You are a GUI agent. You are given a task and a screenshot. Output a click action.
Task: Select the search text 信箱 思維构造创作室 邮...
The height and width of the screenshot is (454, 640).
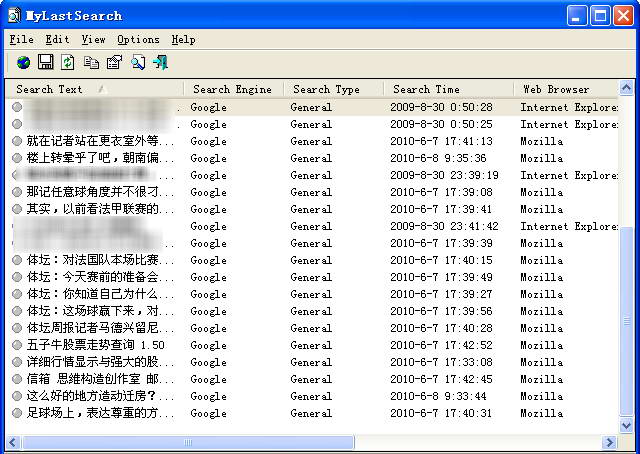click(100, 379)
